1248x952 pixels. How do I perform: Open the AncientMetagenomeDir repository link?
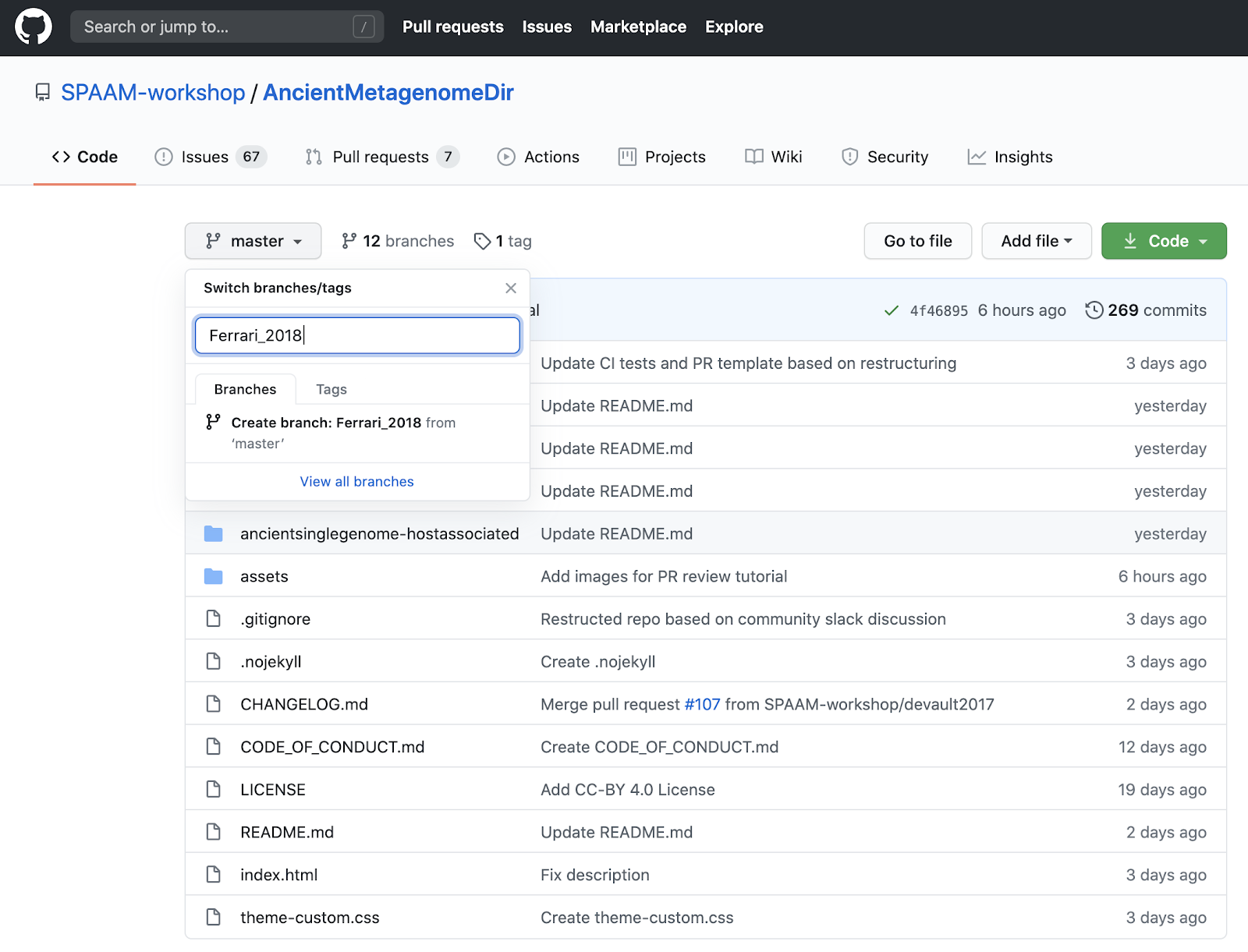(x=388, y=93)
